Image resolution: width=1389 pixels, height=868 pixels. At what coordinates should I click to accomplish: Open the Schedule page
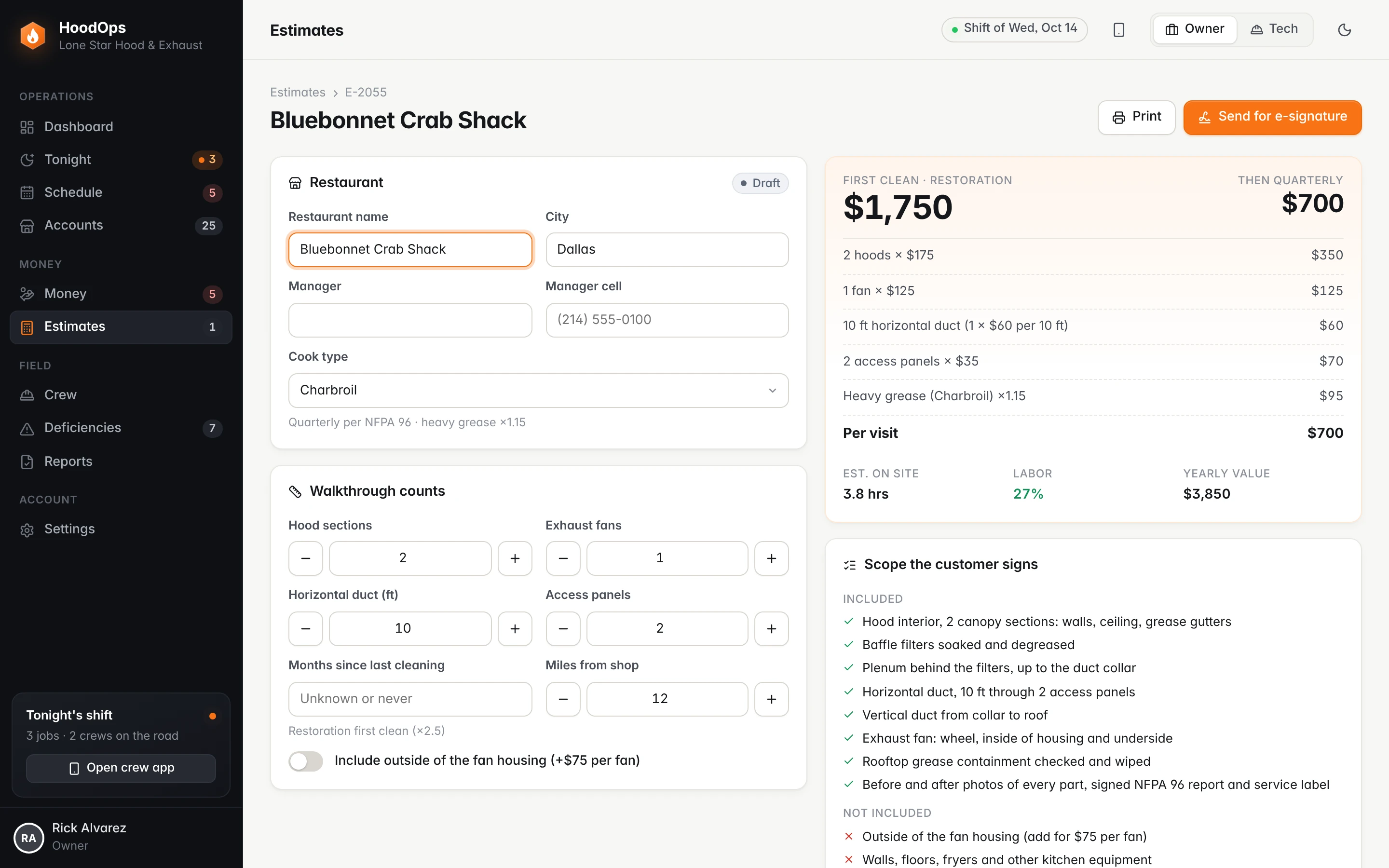pyautogui.click(x=121, y=192)
